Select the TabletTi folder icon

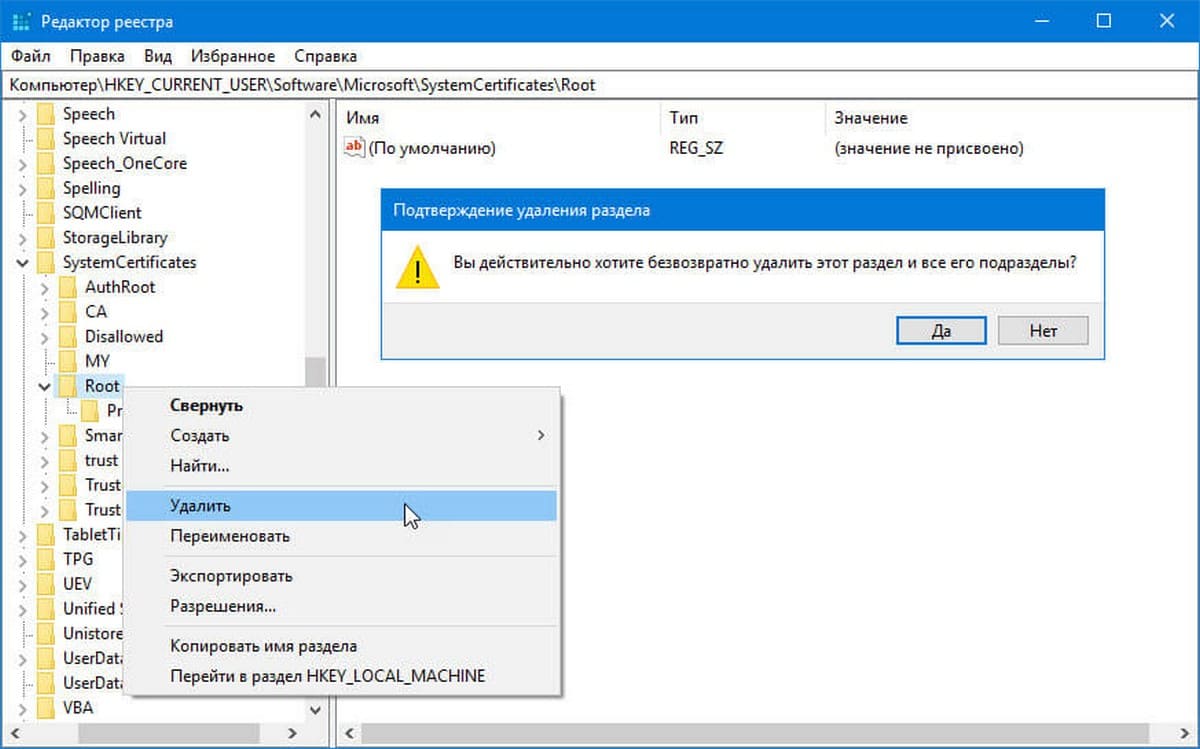pyautogui.click(x=46, y=535)
